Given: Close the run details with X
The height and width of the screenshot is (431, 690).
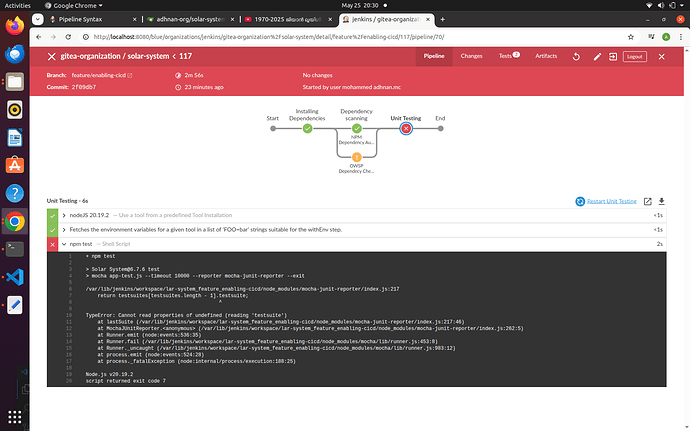Looking at the screenshot, I should pos(661,57).
